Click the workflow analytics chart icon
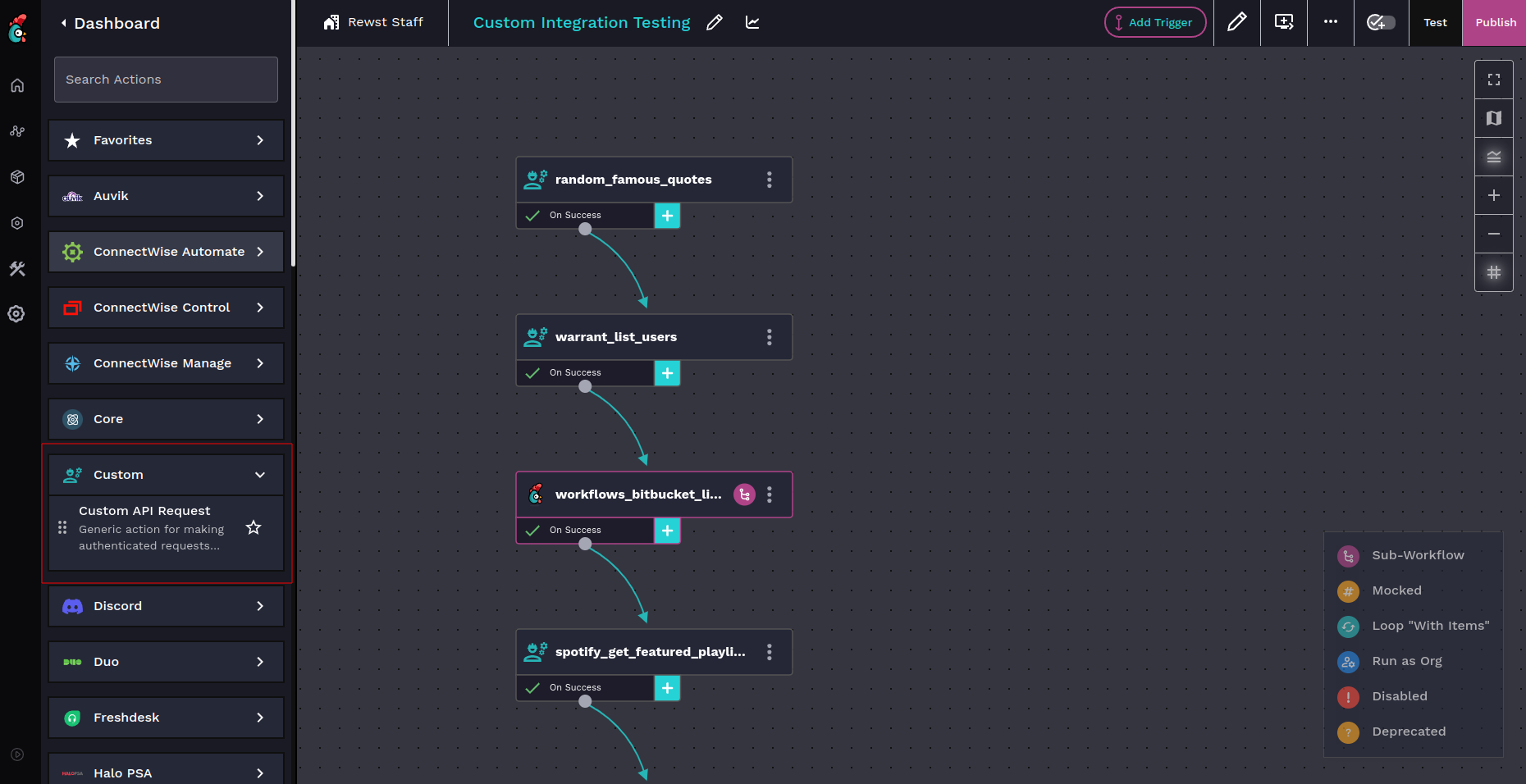1526x784 pixels. point(752,22)
